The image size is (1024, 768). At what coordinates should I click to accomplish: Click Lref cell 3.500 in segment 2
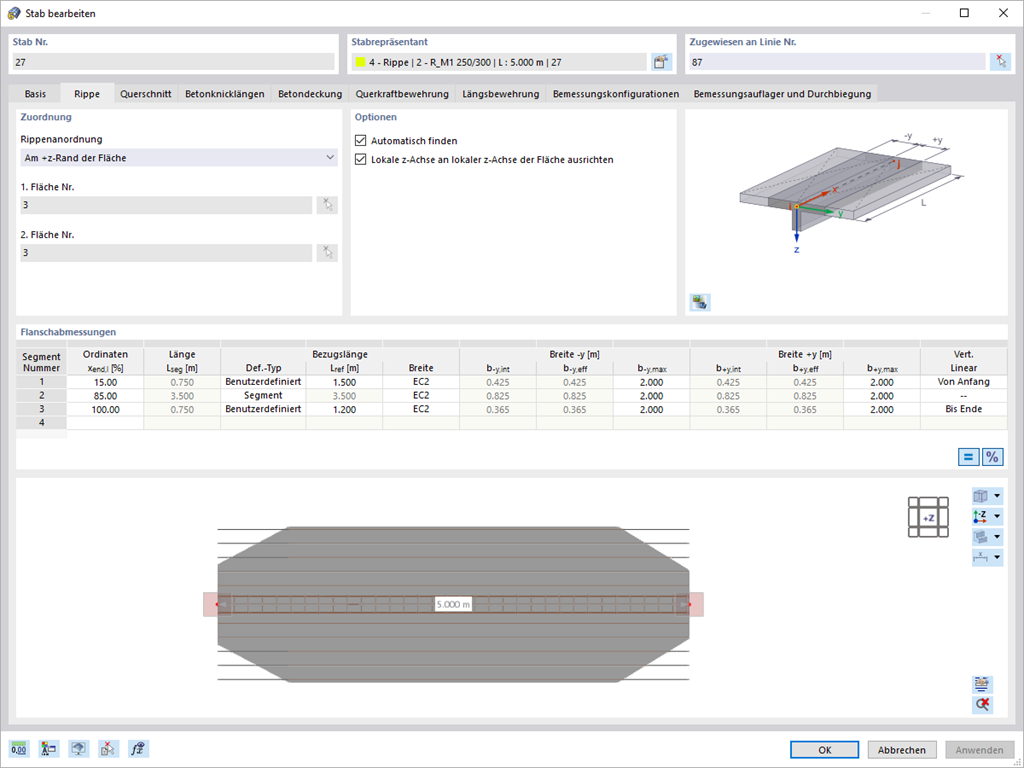(344, 396)
